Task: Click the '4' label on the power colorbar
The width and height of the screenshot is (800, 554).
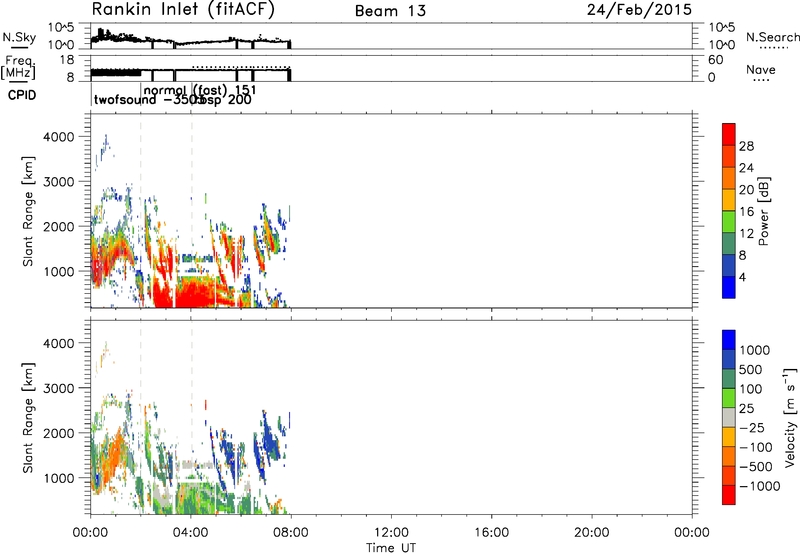Action: click(742, 277)
